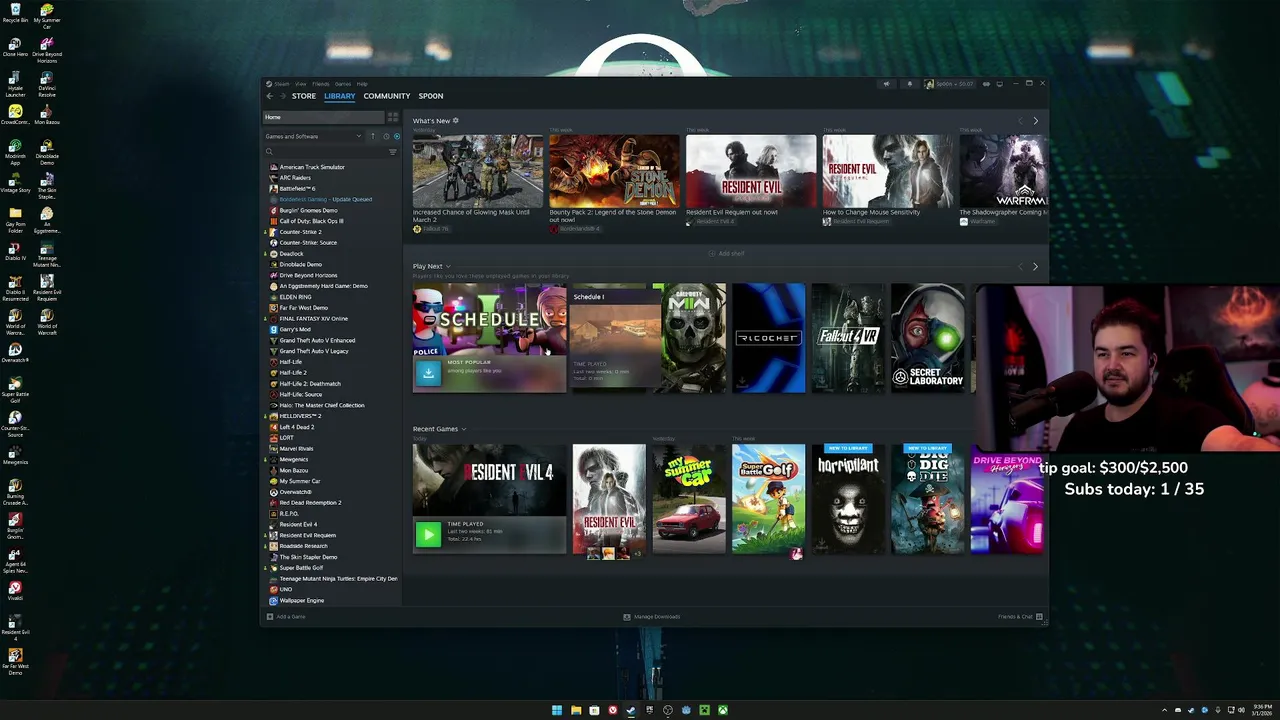Image resolution: width=1280 pixels, height=720 pixels.
Task: Click the What's New next arrow
Action: (x=1035, y=121)
